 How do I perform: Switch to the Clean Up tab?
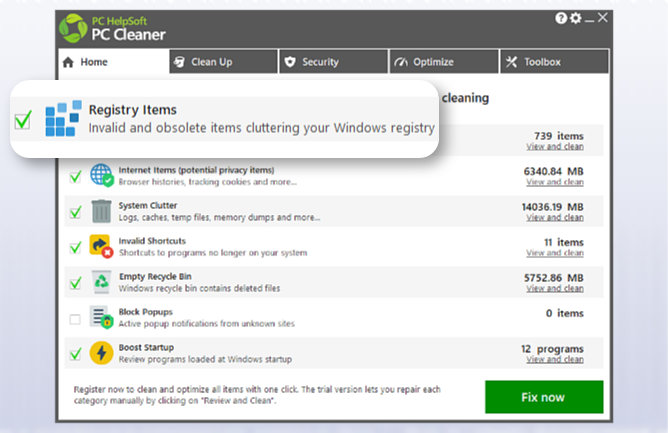(x=222, y=62)
